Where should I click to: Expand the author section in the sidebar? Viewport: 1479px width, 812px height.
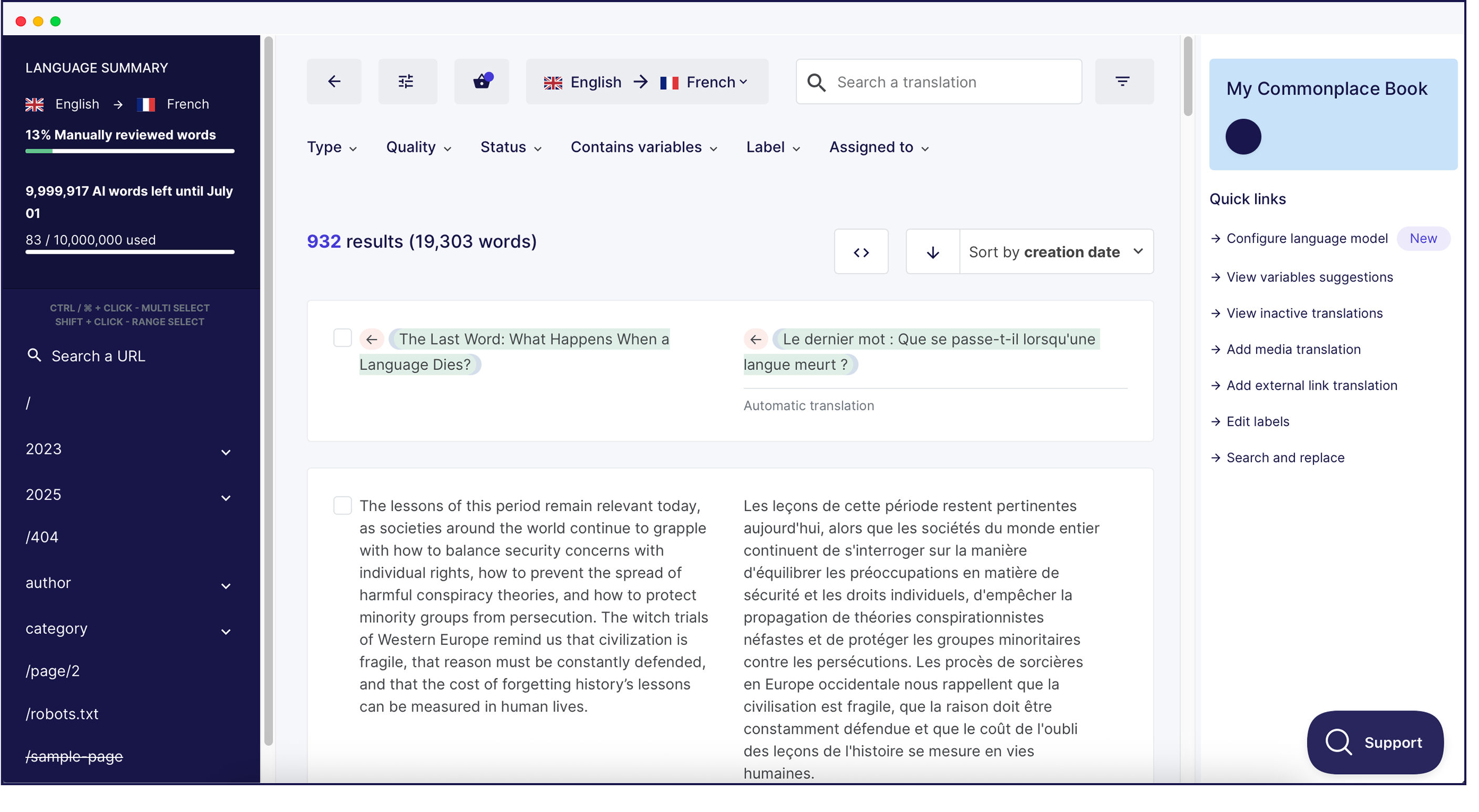tap(225, 587)
